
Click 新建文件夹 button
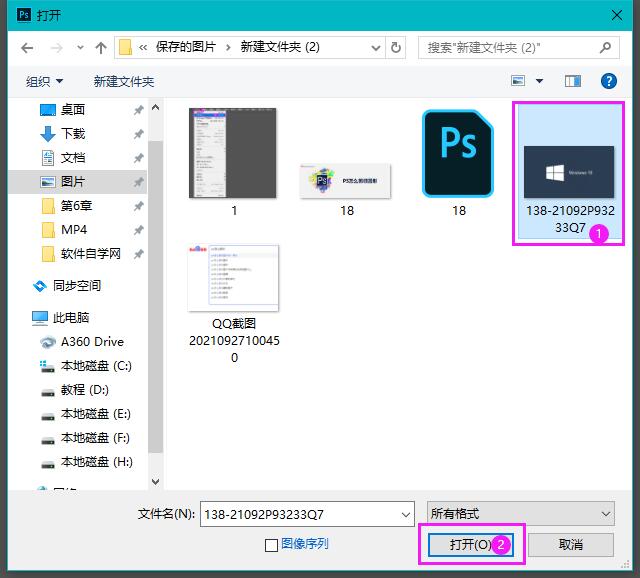(124, 81)
